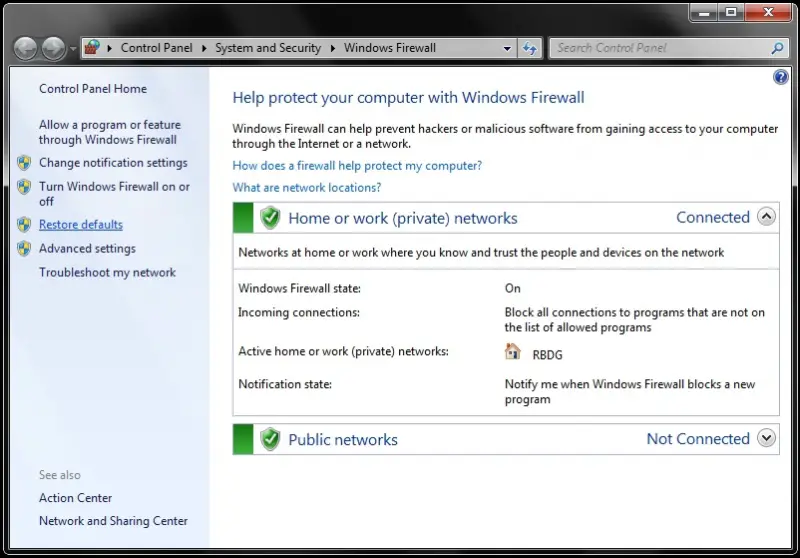800x558 pixels.
Task: Click Public networks heading
Action: coord(343,440)
